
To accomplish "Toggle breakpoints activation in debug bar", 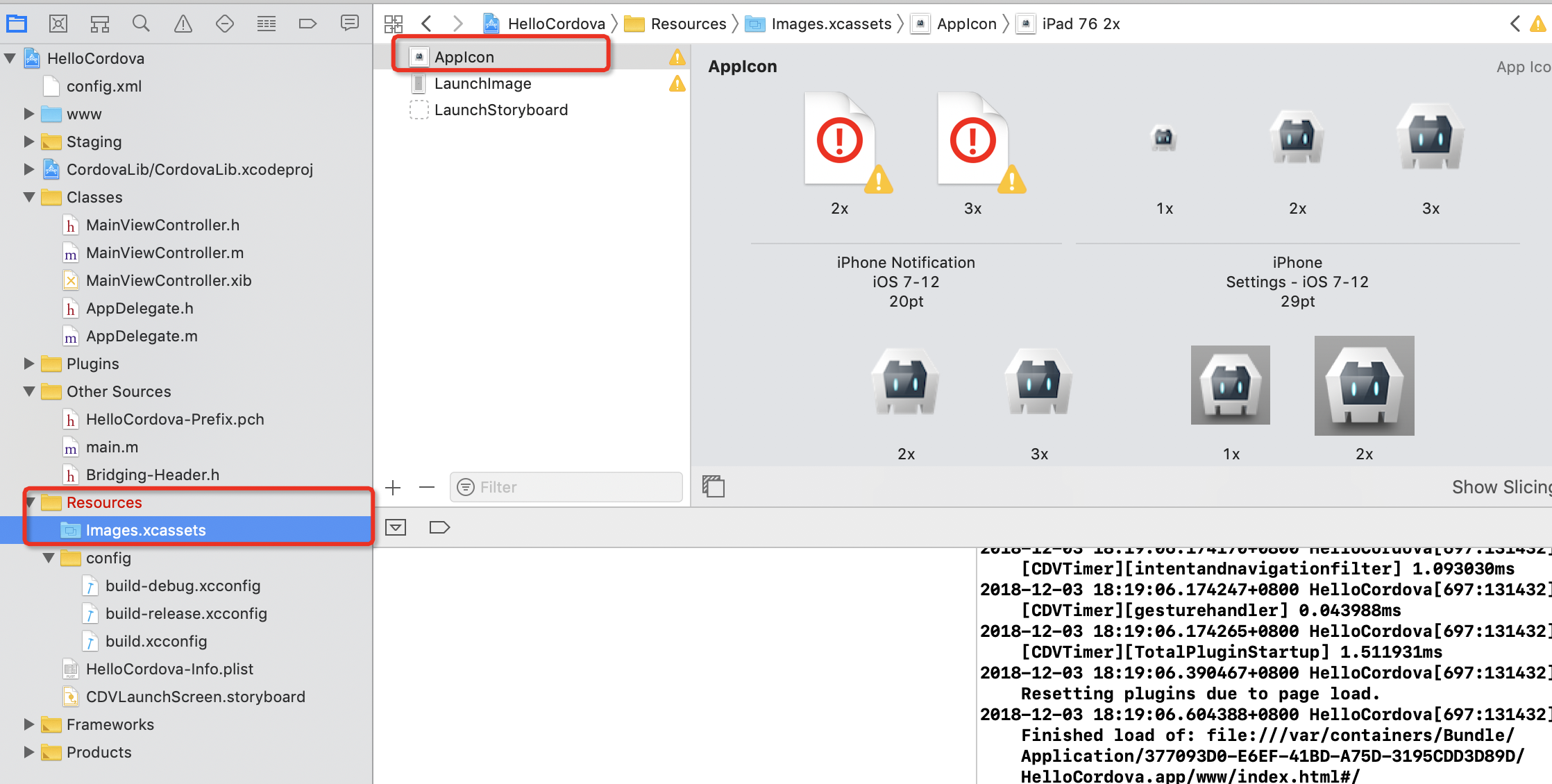I will click(439, 527).
